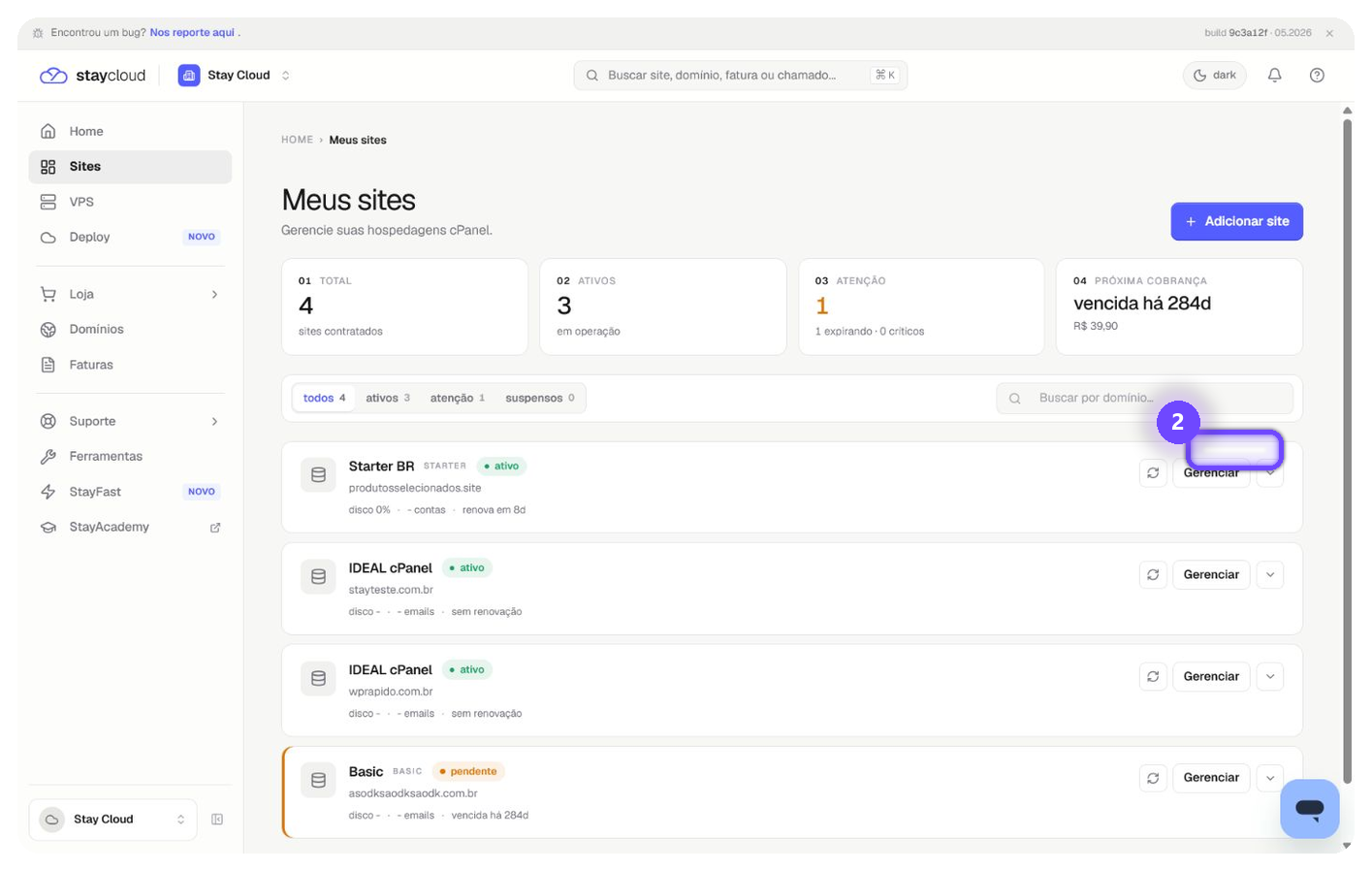1372x871 pixels.
Task: Open Ferramentas in sidebar
Action: point(130,456)
